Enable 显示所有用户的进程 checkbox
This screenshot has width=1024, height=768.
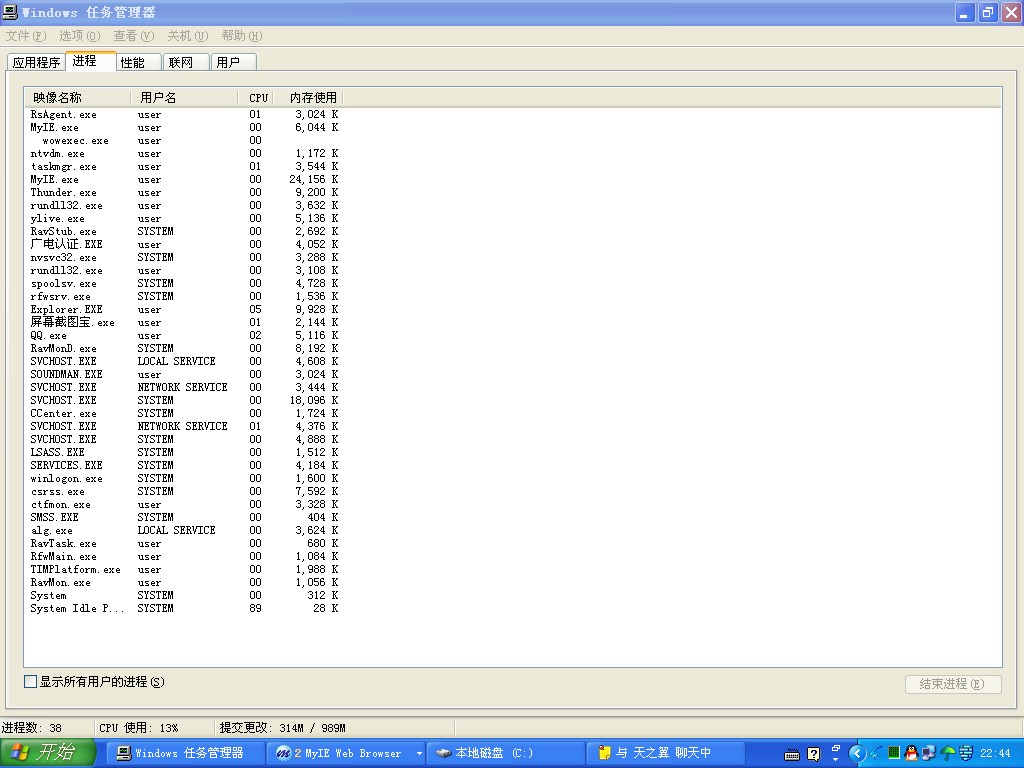(30, 682)
